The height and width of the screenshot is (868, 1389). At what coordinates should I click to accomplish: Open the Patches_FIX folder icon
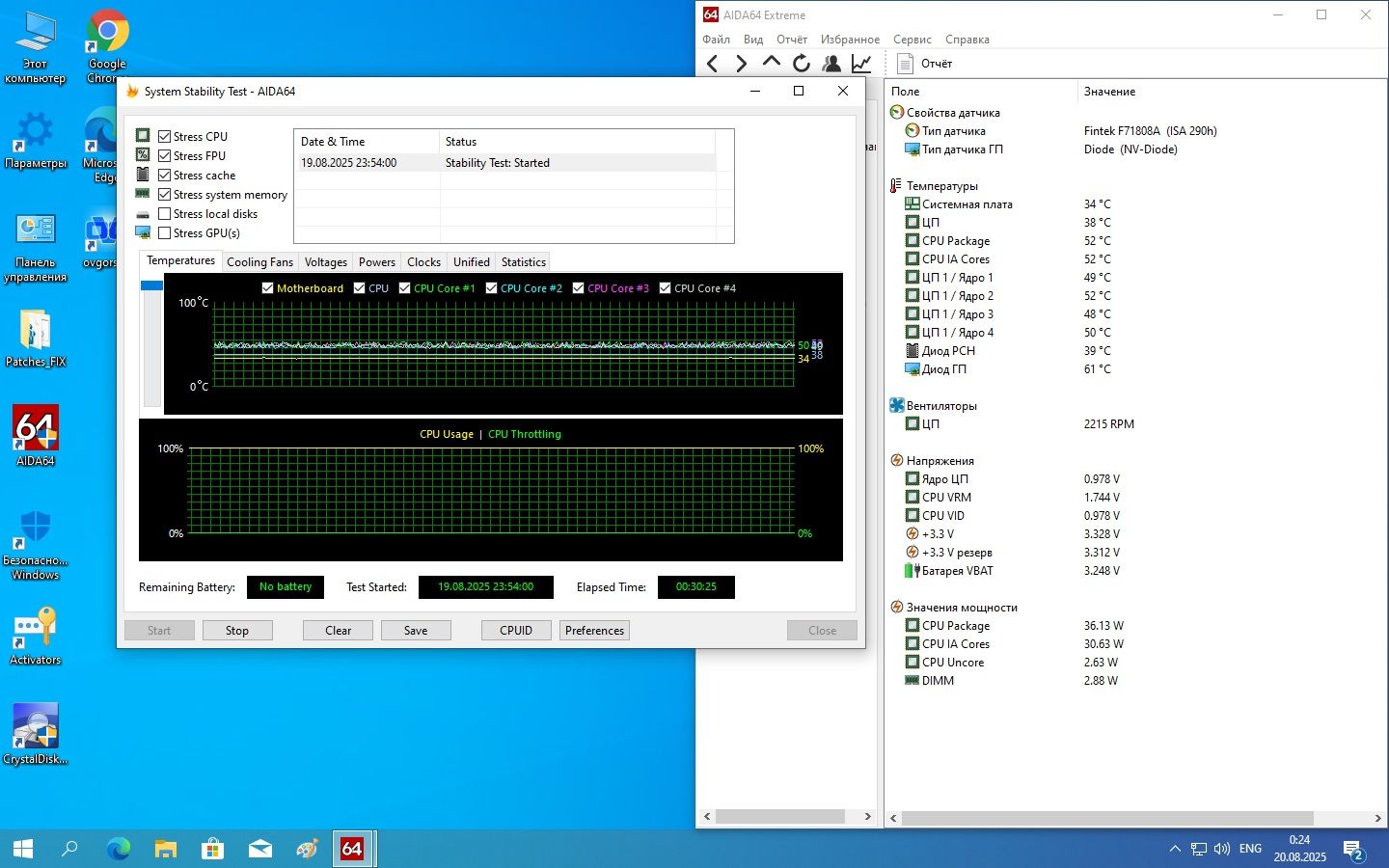coord(36,338)
